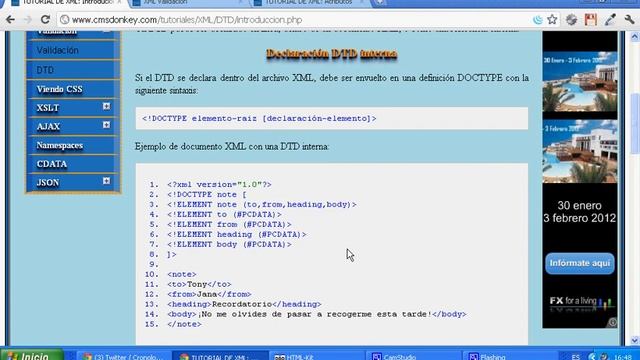
Task: Switch to Flashing window in taskbar
Action: coord(509,356)
